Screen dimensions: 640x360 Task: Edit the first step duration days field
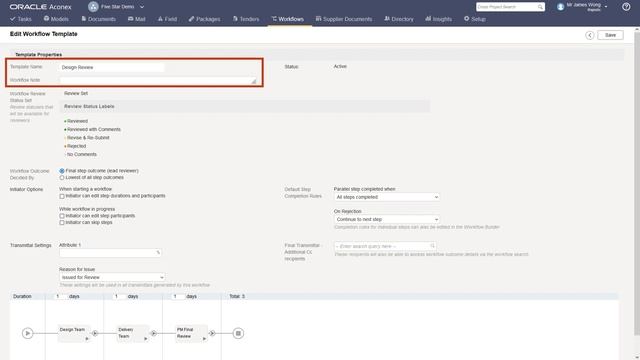pos(60,296)
